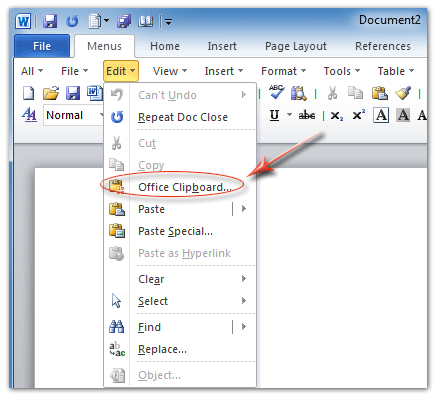The width and height of the screenshot is (441, 400).
Task: Toggle Underline formatting
Action: (274, 115)
